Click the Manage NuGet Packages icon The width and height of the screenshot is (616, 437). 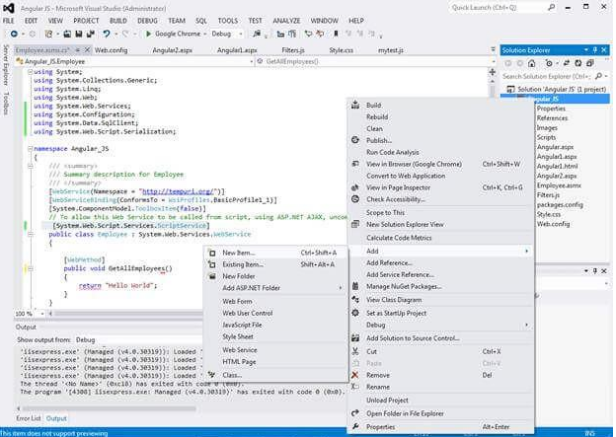coord(355,286)
